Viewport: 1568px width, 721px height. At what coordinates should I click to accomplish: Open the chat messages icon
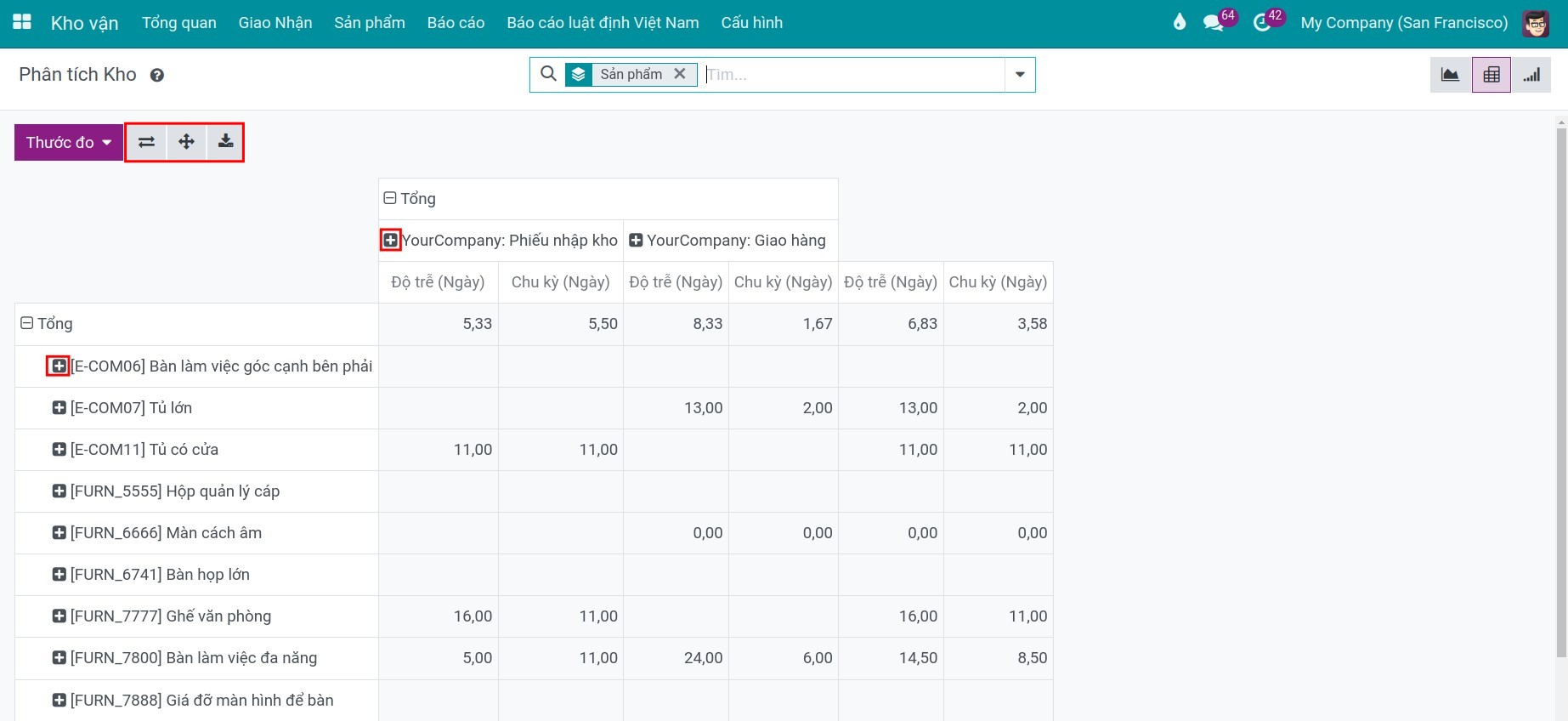[1214, 23]
